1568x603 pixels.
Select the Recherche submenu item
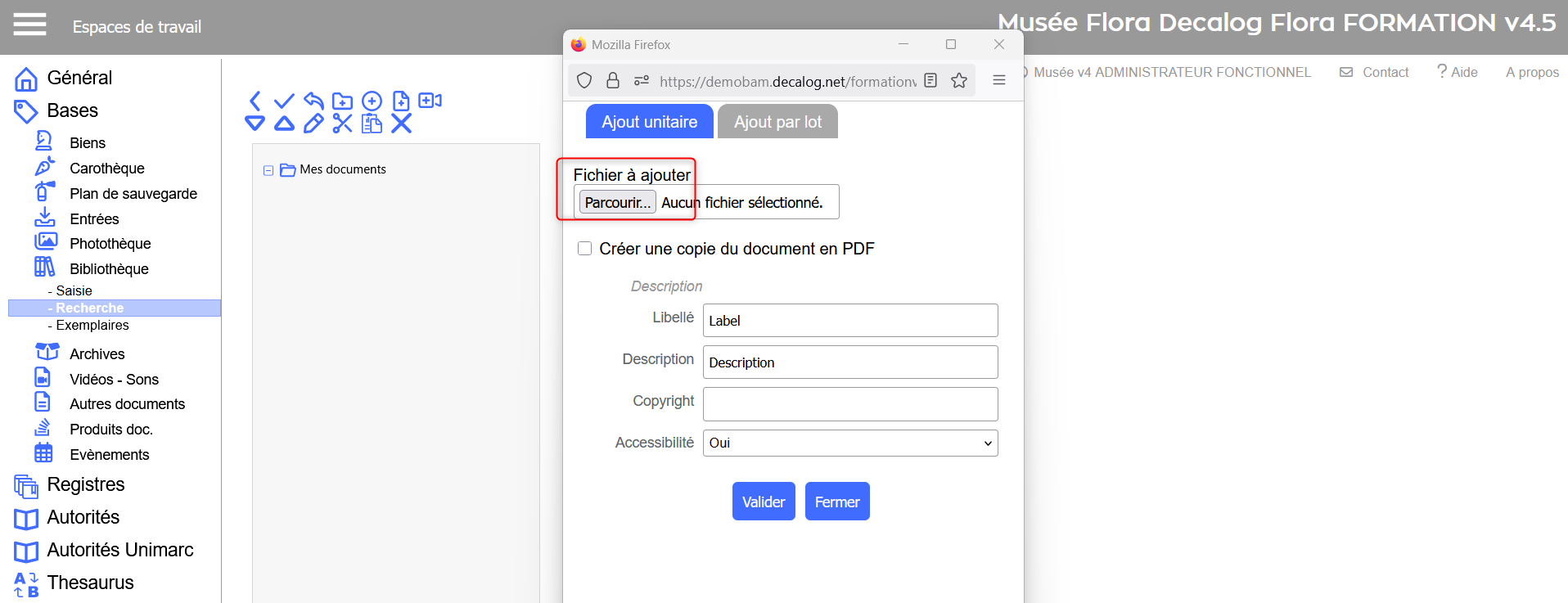click(x=115, y=308)
